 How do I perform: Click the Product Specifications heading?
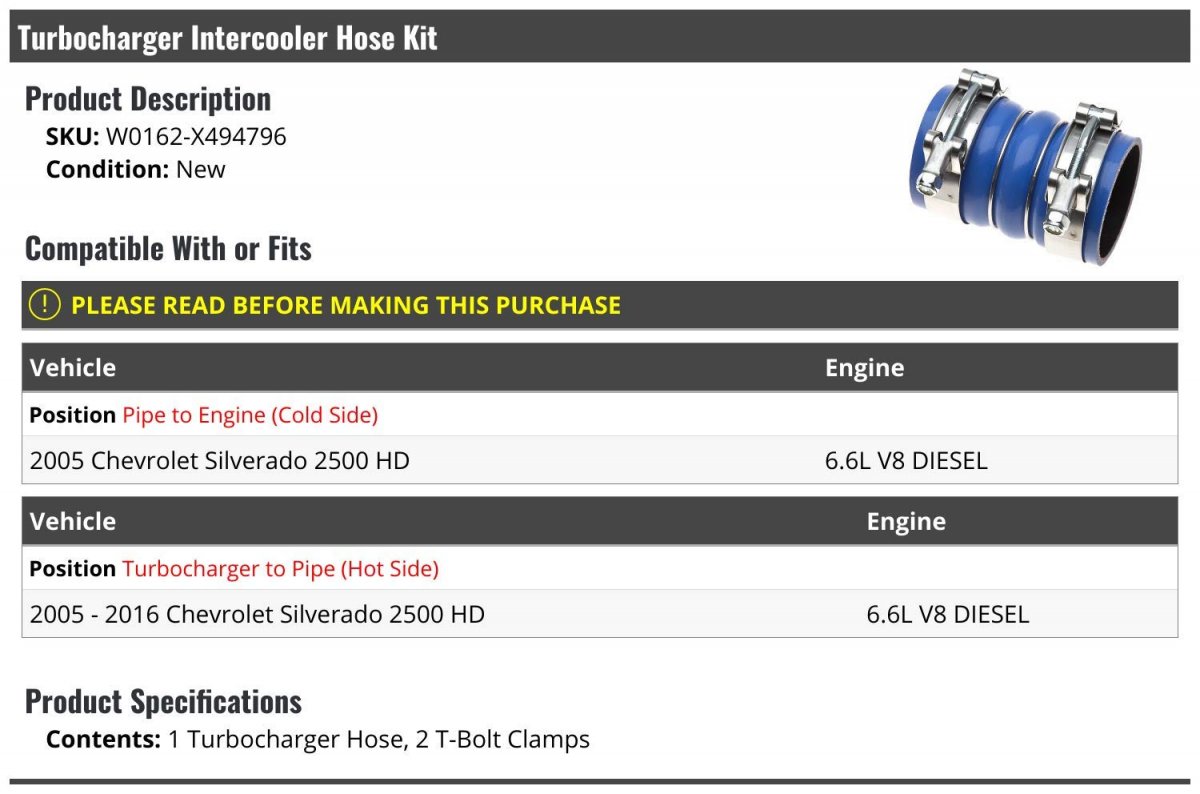163,701
